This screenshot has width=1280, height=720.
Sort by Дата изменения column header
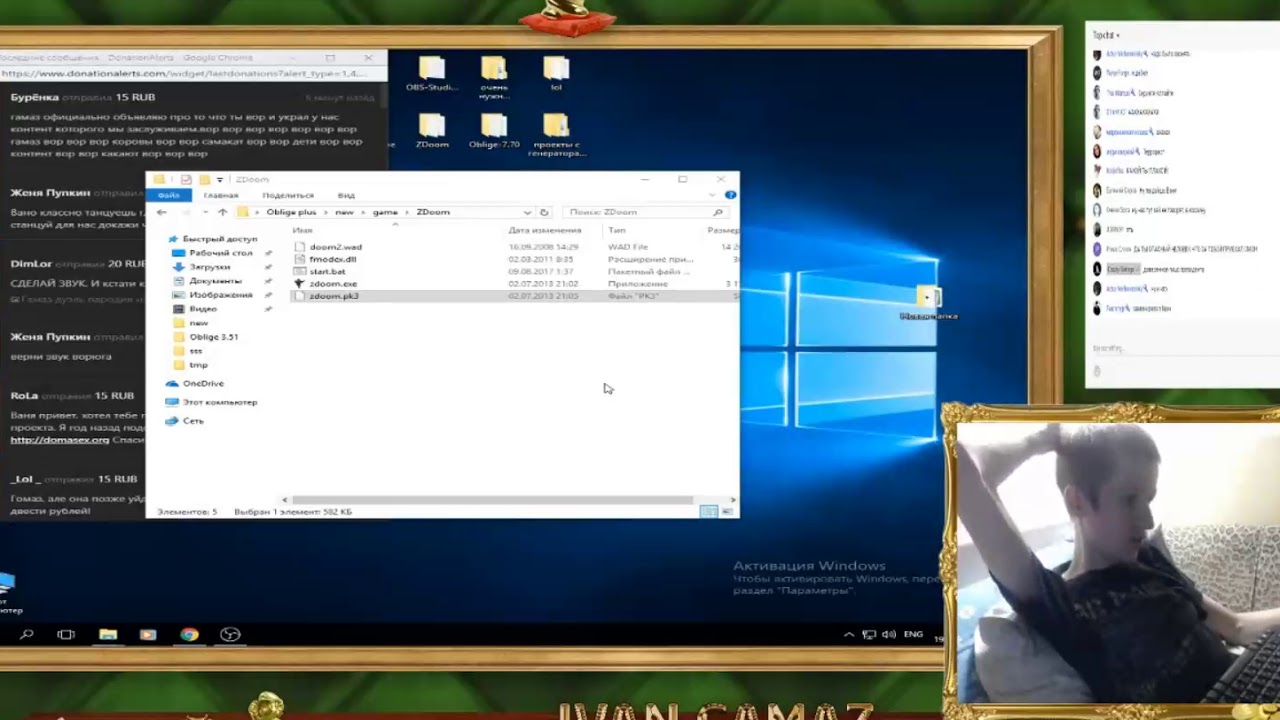(544, 230)
